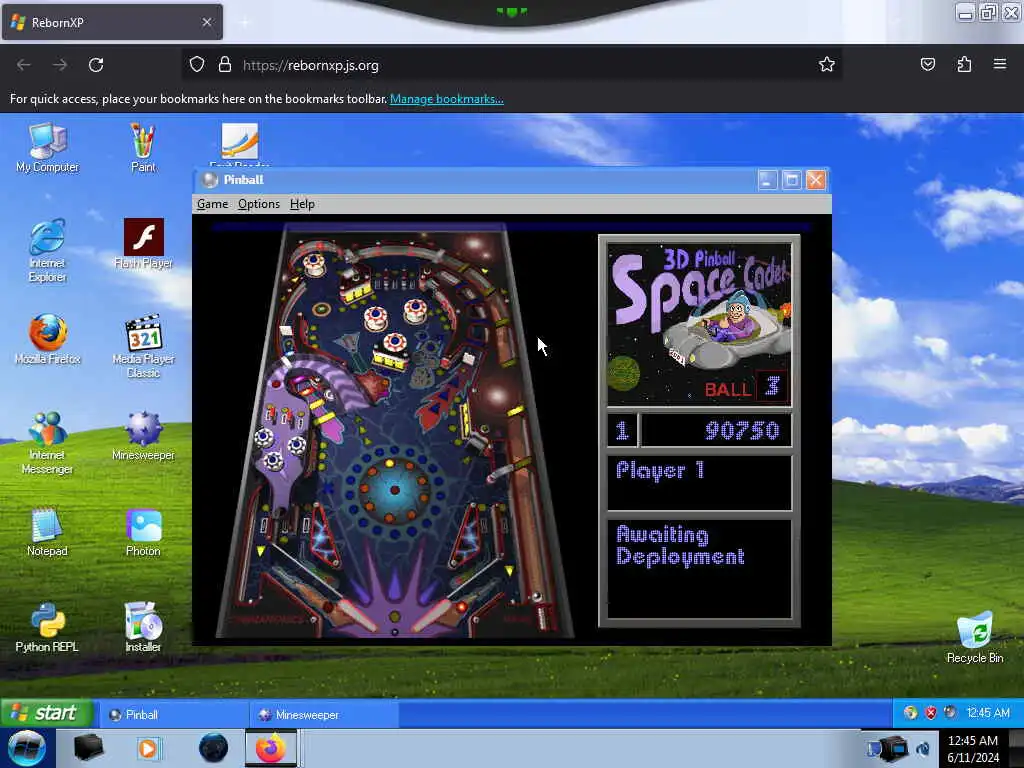The height and width of the screenshot is (768, 1024).
Task: Click the Firefox icon in host taskbar
Action: (270, 748)
